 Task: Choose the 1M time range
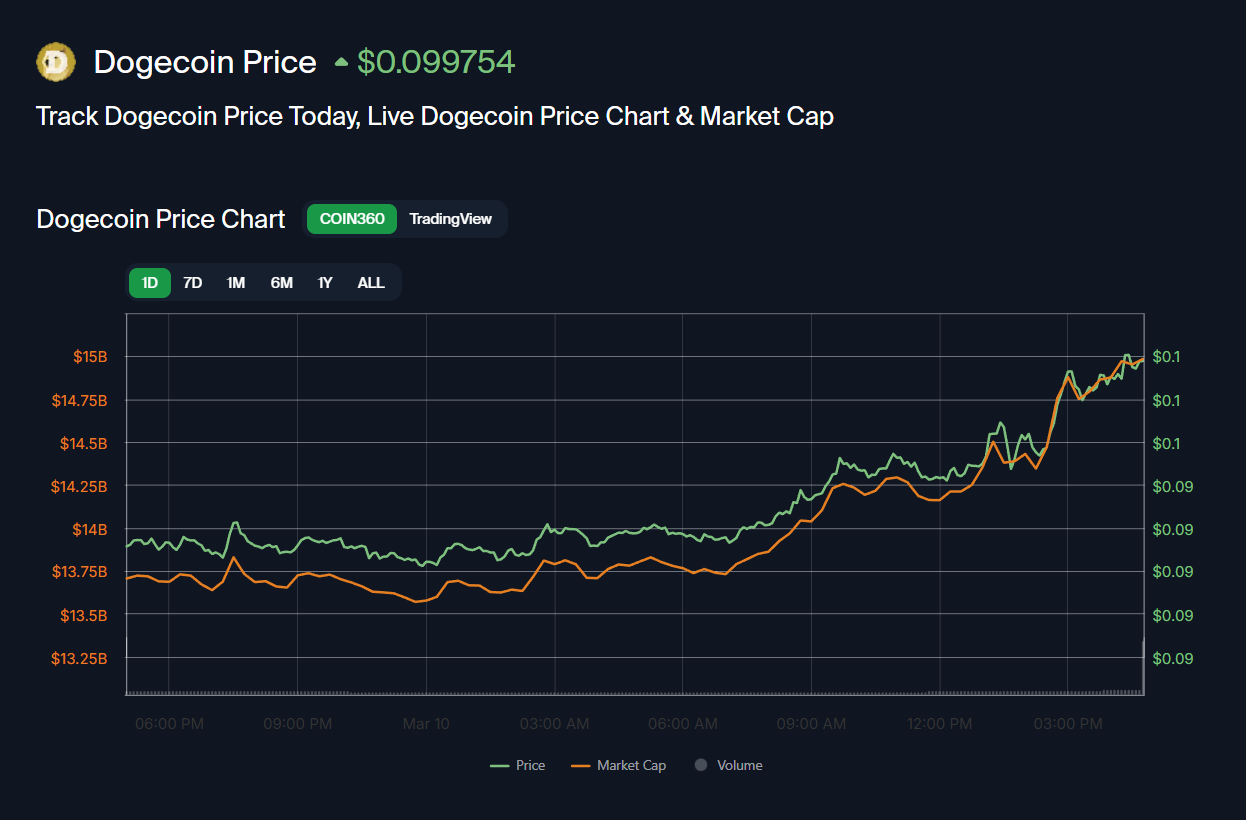[236, 283]
